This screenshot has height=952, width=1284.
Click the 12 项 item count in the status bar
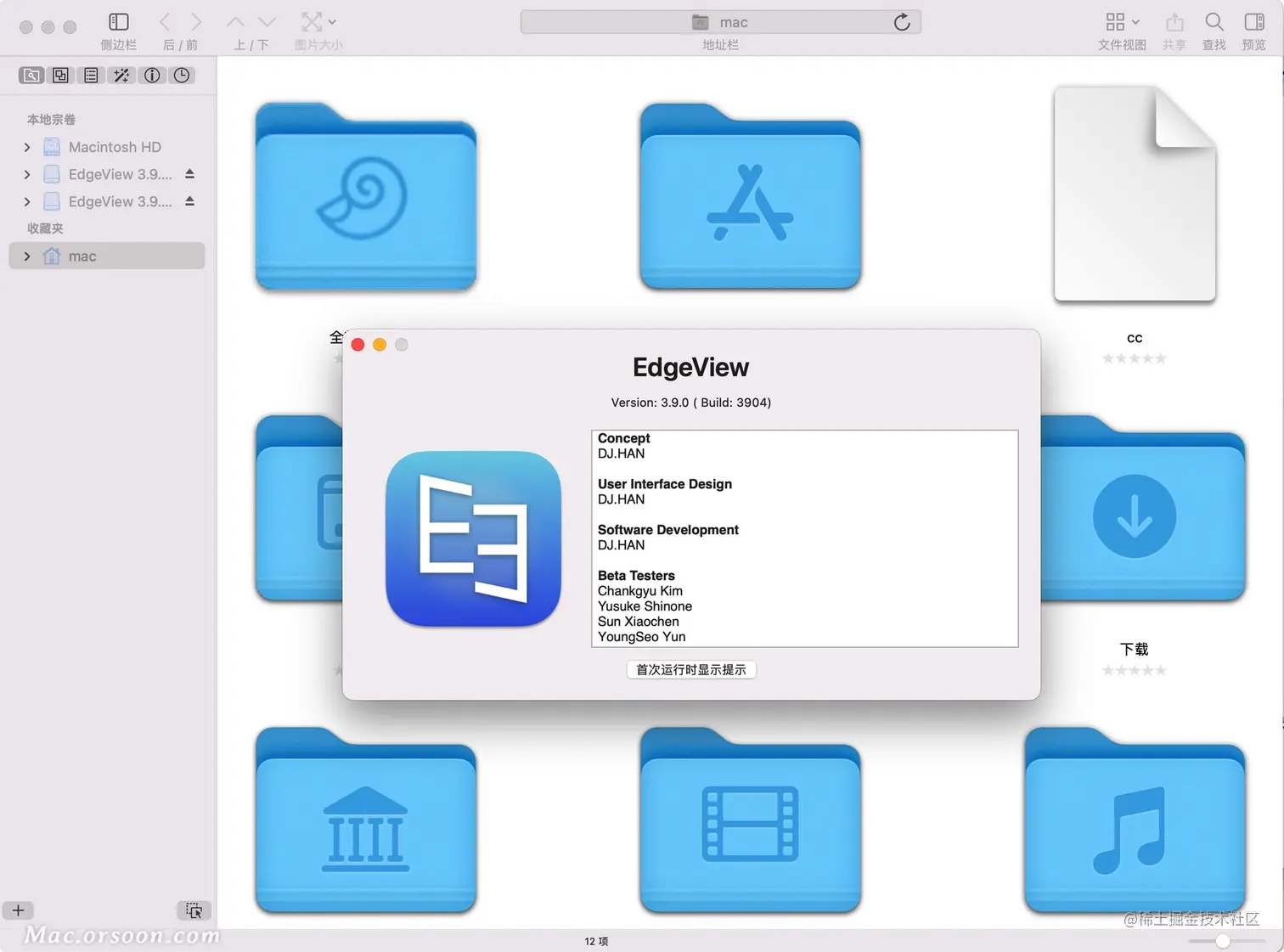pos(596,941)
